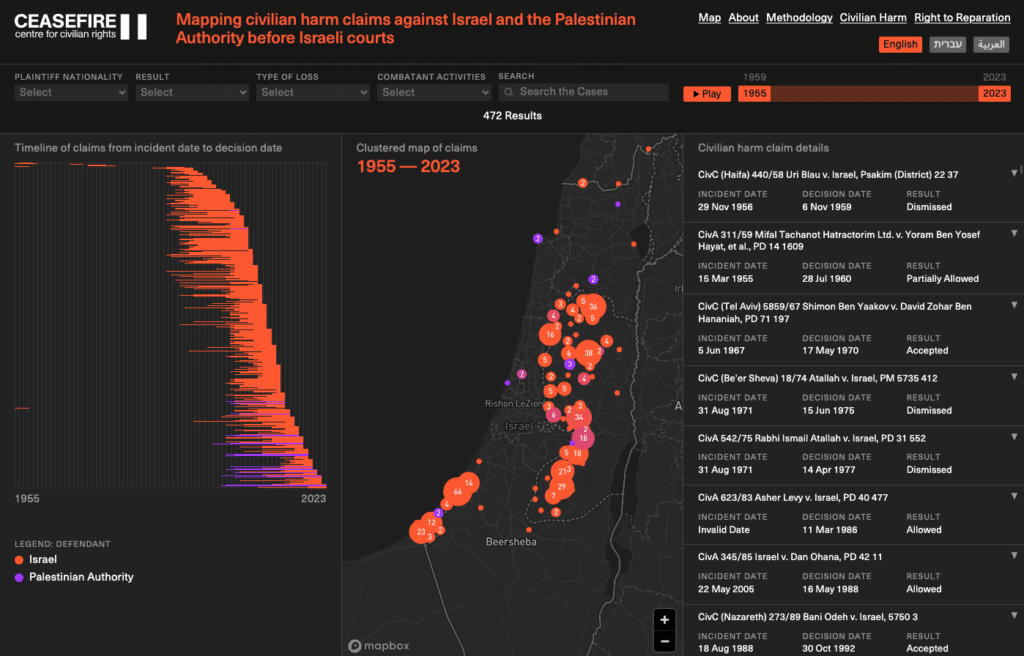Expand the Uri Blau v. Israel case details
Image resolution: width=1024 pixels, height=656 pixels.
(x=1015, y=174)
